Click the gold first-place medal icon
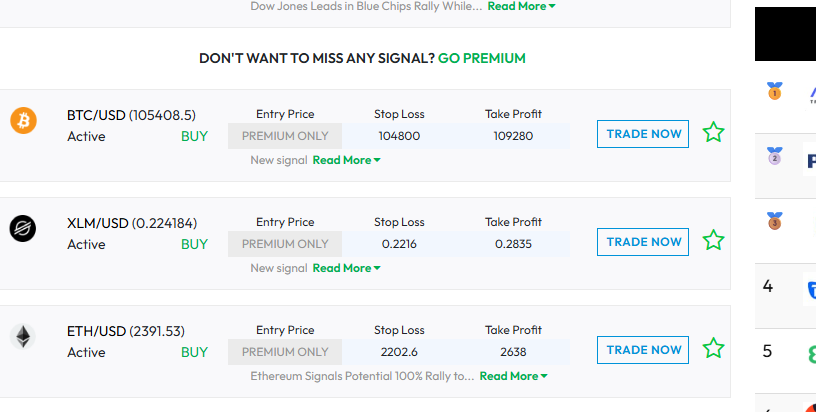This screenshot has height=412, width=816. 774,91
